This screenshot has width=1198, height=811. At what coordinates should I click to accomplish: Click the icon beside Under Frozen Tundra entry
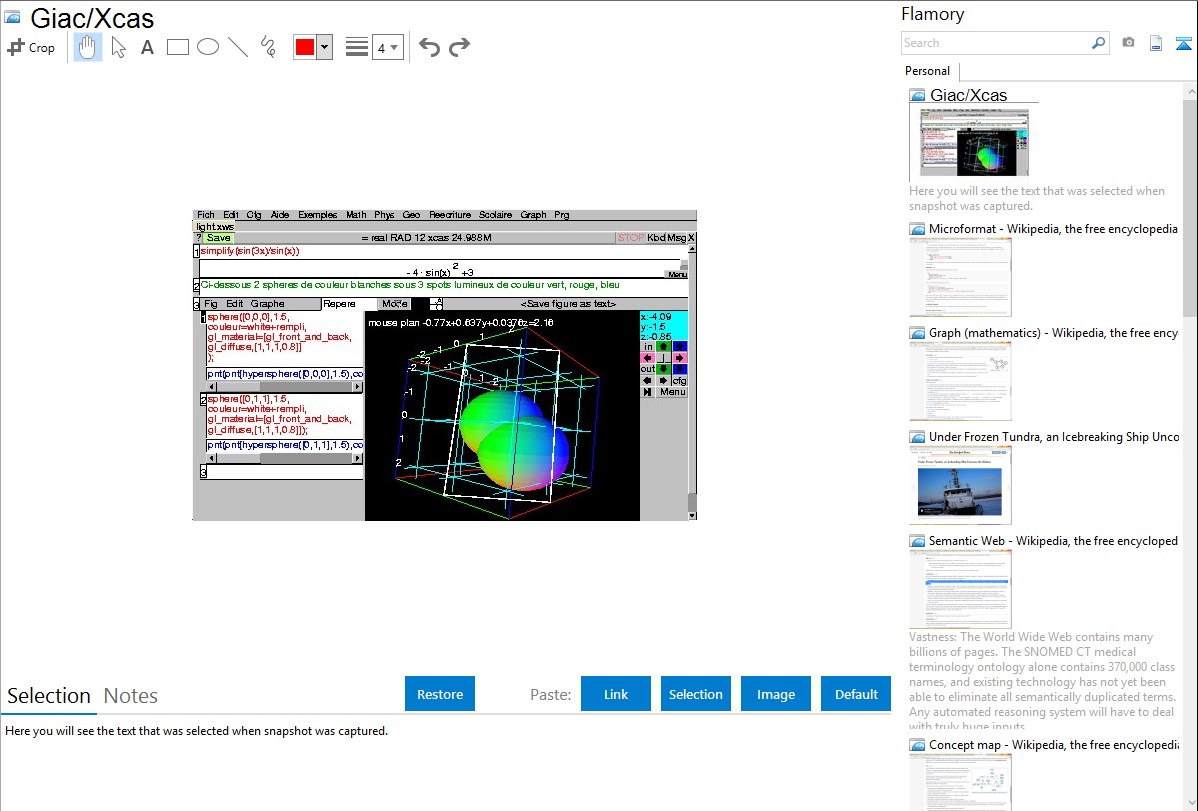click(x=917, y=436)
